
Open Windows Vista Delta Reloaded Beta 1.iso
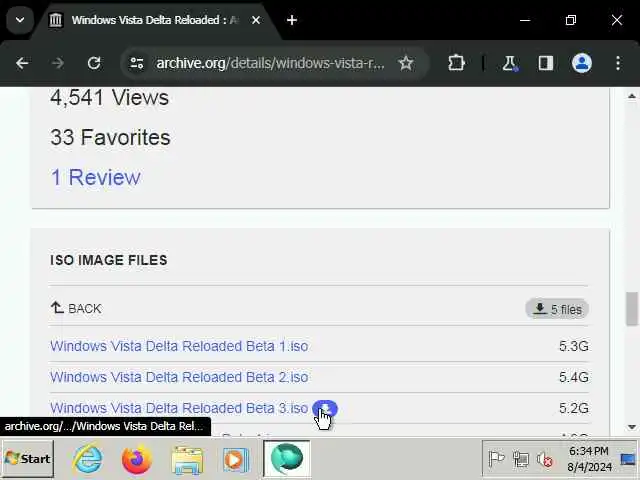[179, 346]
